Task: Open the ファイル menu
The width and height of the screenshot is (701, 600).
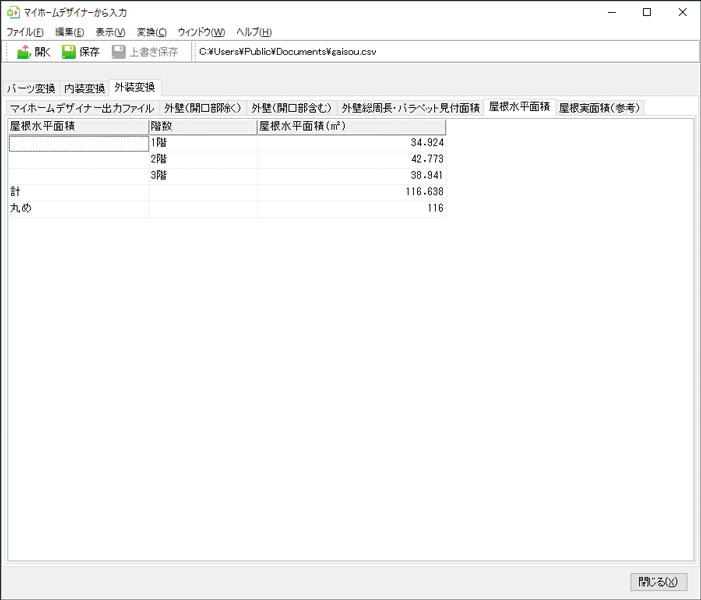Action: [x=25, y=32]
